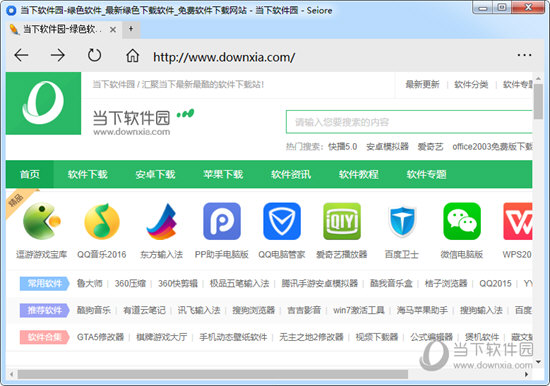Viewport: 550px width, 386px height.
Task: Open the 棋牌游戏大厅 link
Action: click(162, 337)
